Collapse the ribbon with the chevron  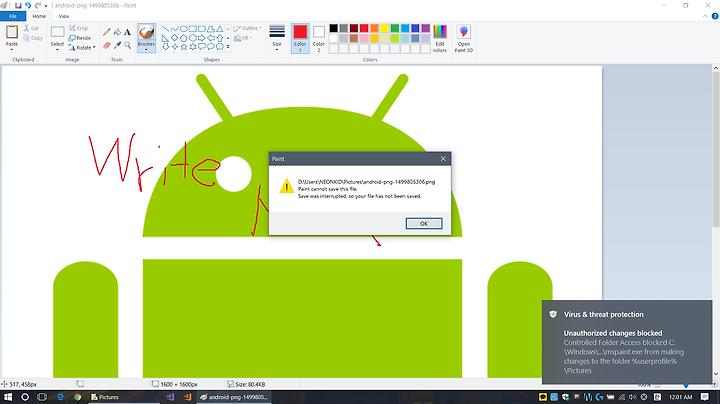pos(705,16)
